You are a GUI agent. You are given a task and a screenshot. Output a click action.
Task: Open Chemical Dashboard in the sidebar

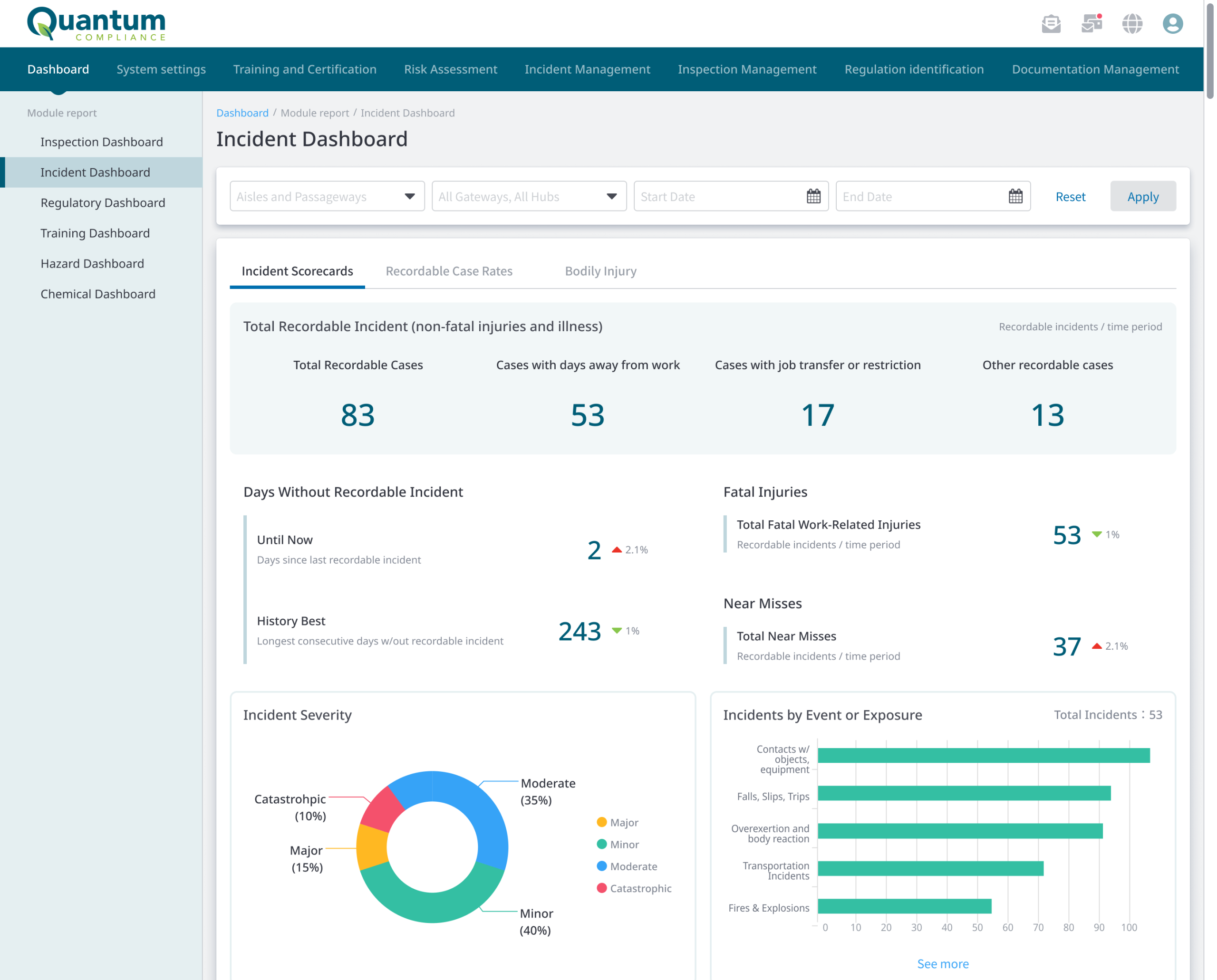tap(102, 294)
